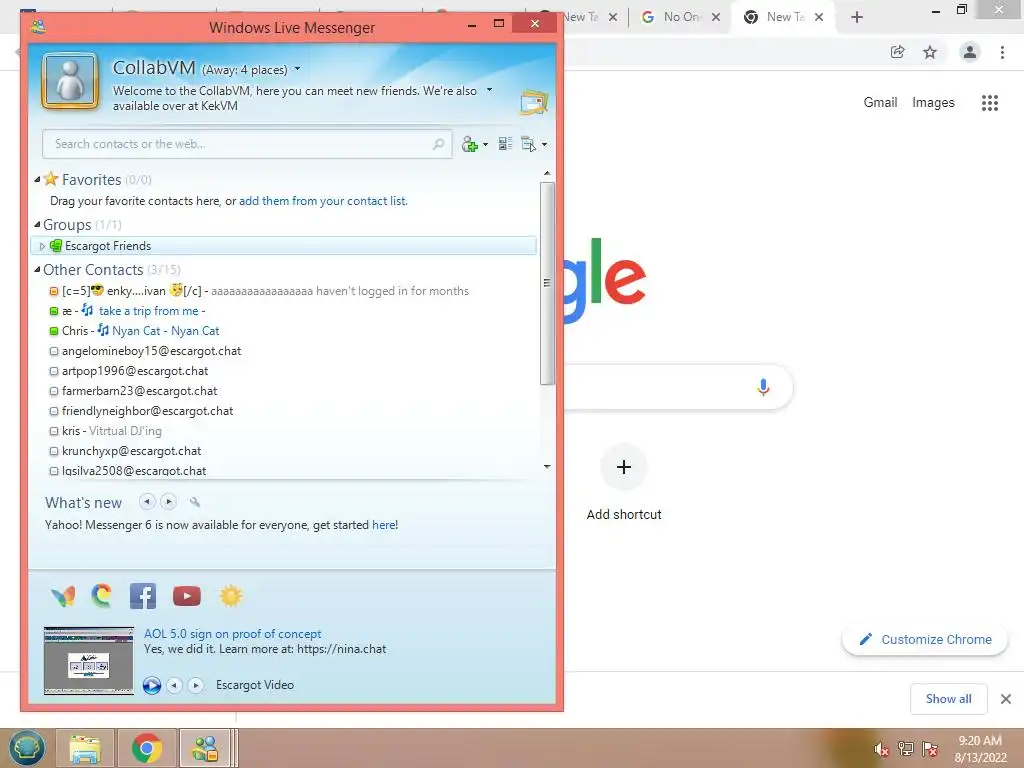This screenshot has height=768, width=1024.
Task: Click the Chrome share page icon
Action: (x=897, y=52)
